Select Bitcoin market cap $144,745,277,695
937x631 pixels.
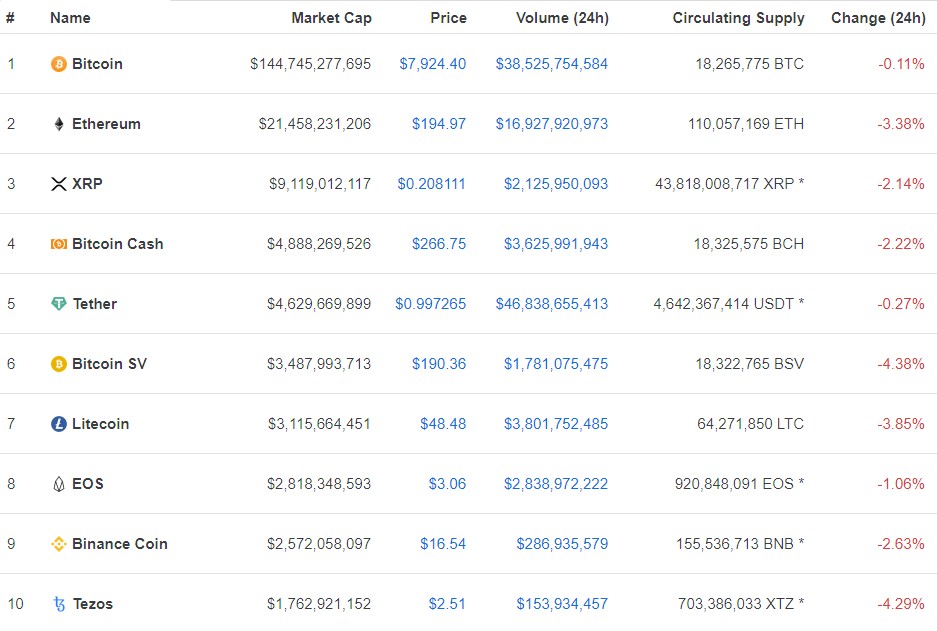(x=310, y=64)
